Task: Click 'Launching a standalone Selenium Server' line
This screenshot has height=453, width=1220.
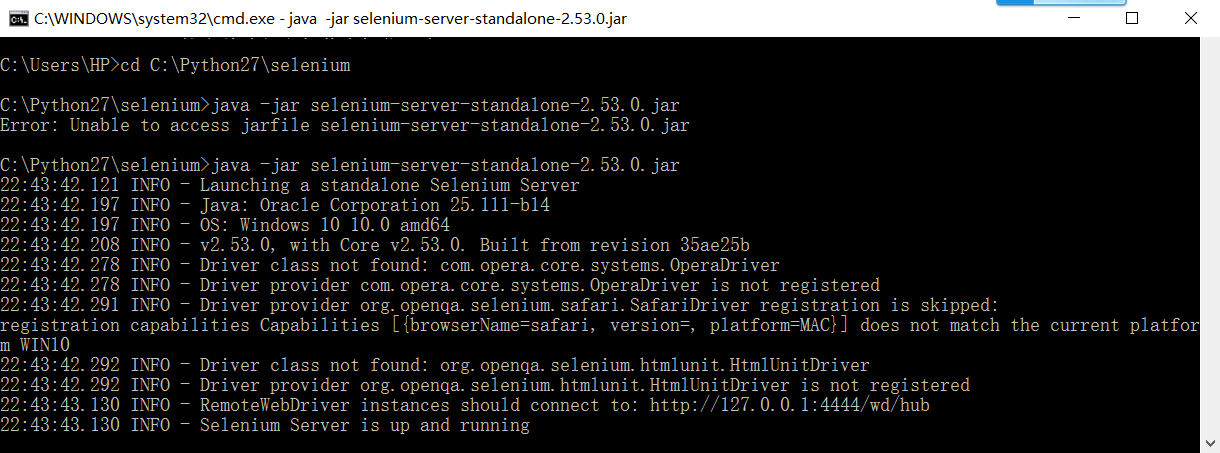Action: coord(290,185)
